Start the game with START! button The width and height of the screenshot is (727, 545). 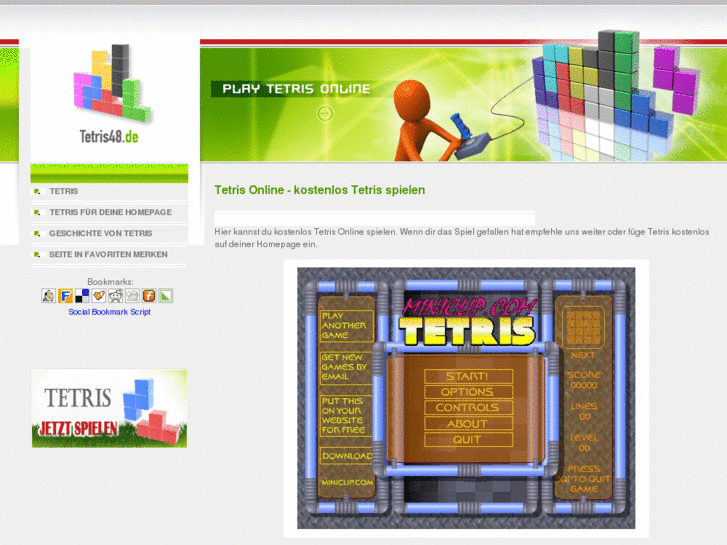(468, 376)
